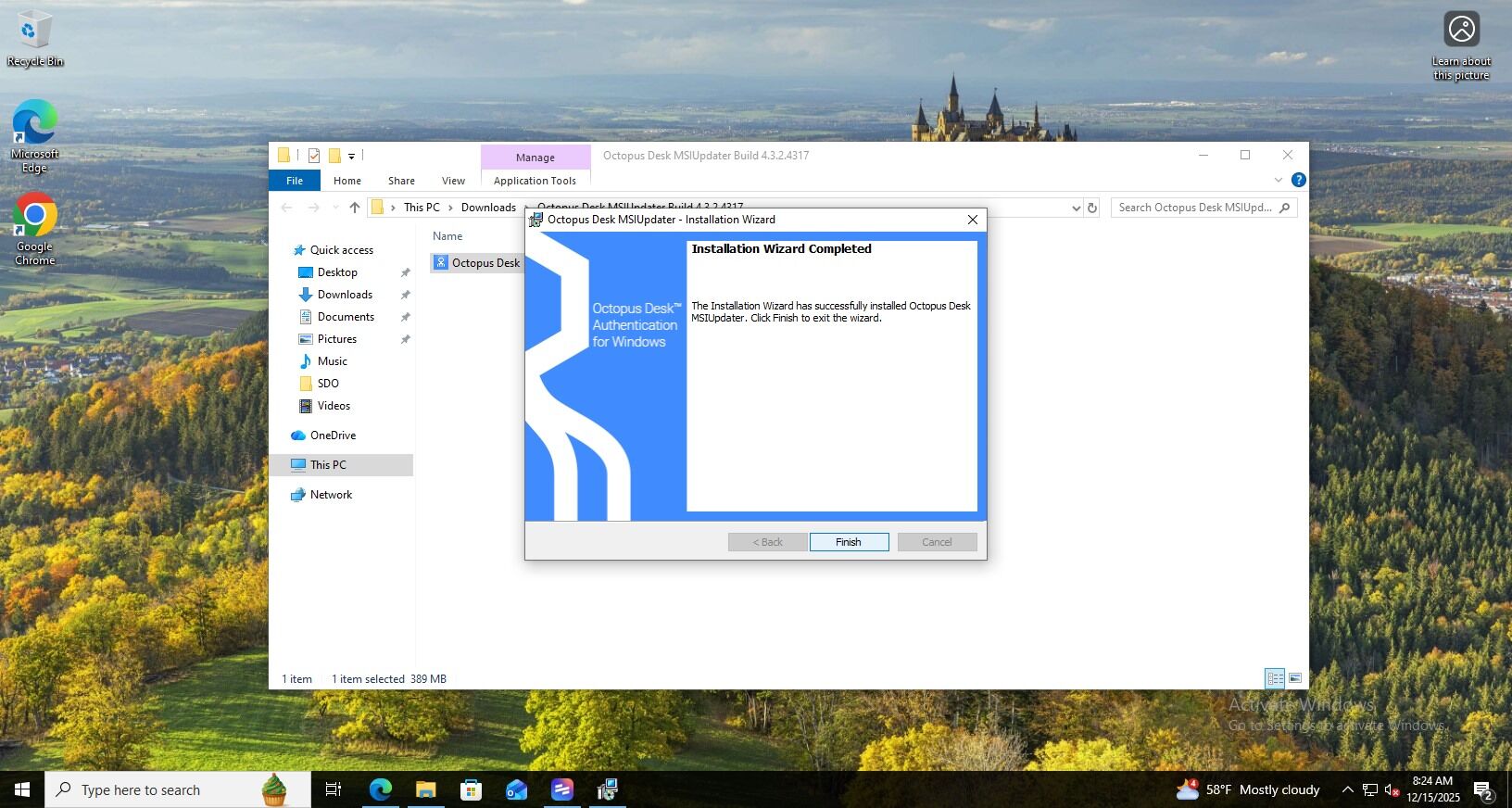Click Finish to exit the installation wizard
The width and height of the screenshot is (1512, 808).
(x=849, y=542)
